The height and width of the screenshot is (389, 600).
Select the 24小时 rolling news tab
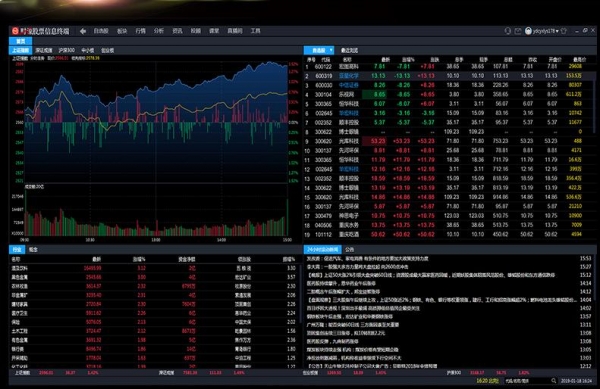(322, 249)
